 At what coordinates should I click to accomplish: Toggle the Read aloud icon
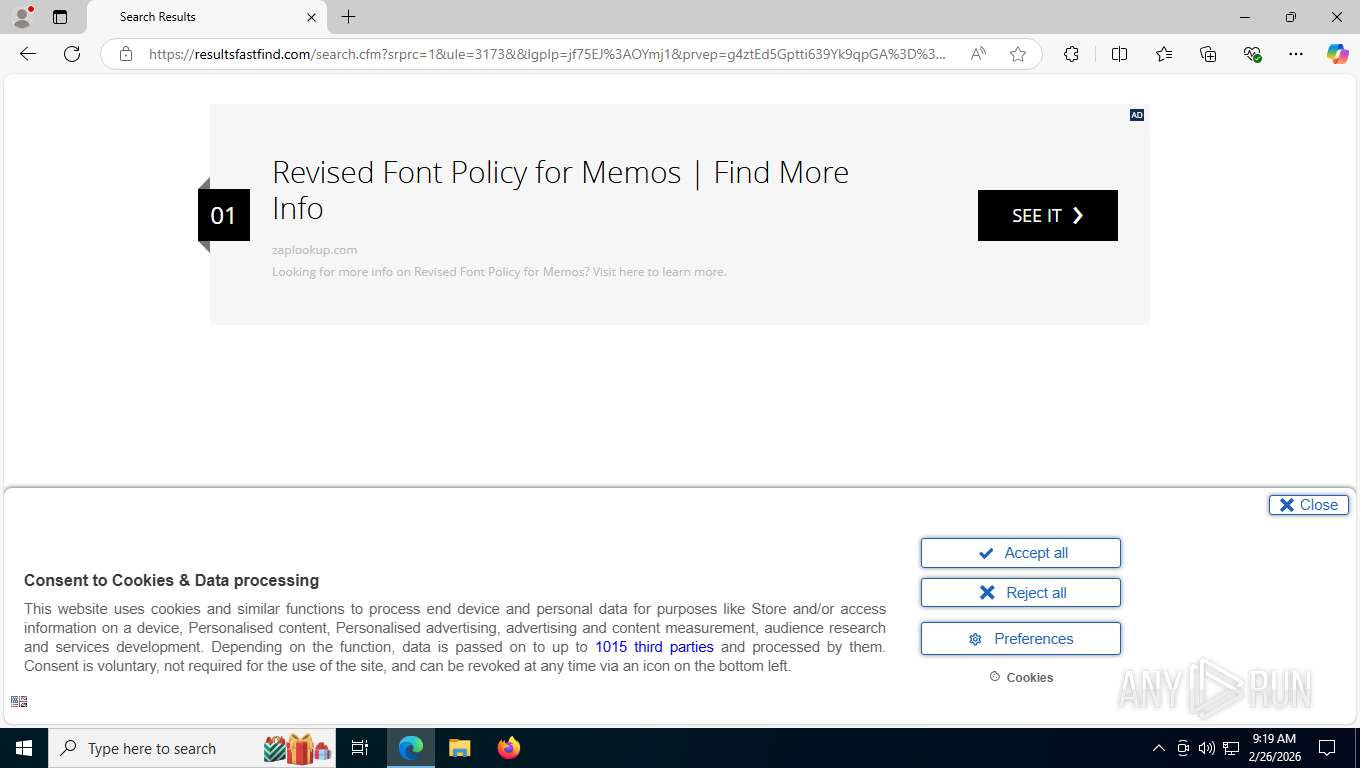pyautogui.click(x=978, y=54)
